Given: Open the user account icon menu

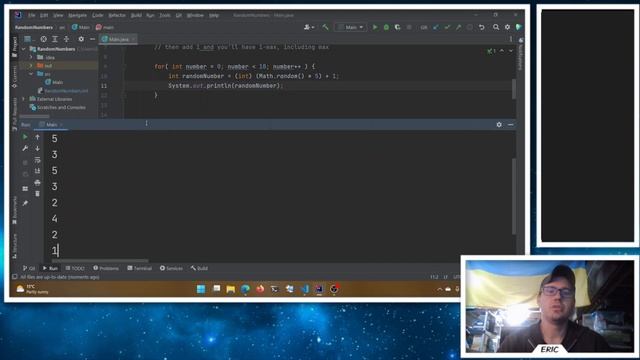Looking at the screenshot, I should point(309,27).
